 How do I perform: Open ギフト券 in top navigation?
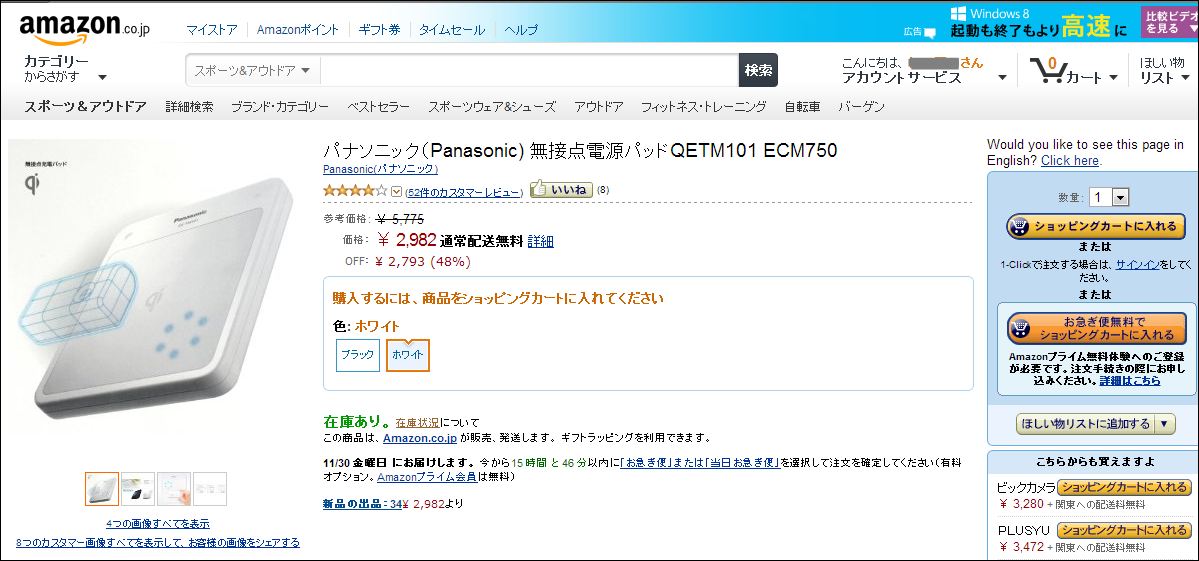click(x=379, y=30)
